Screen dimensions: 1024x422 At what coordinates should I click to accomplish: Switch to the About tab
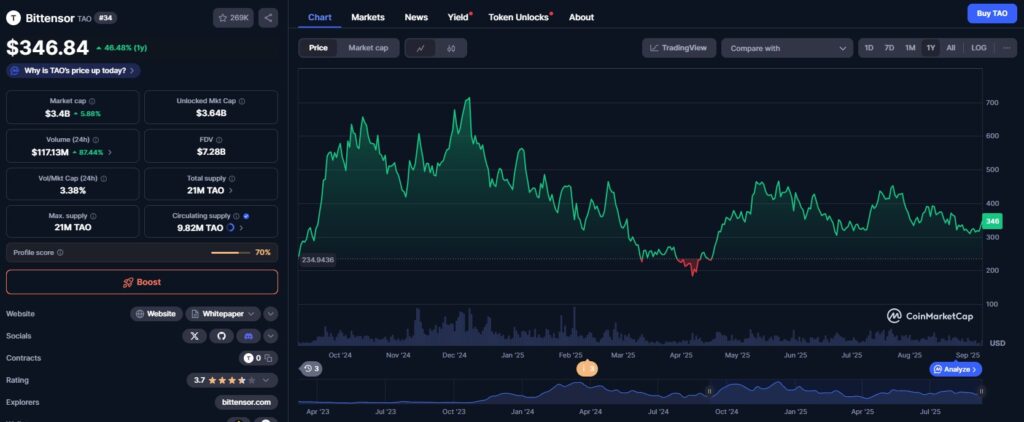click(581, 17)
